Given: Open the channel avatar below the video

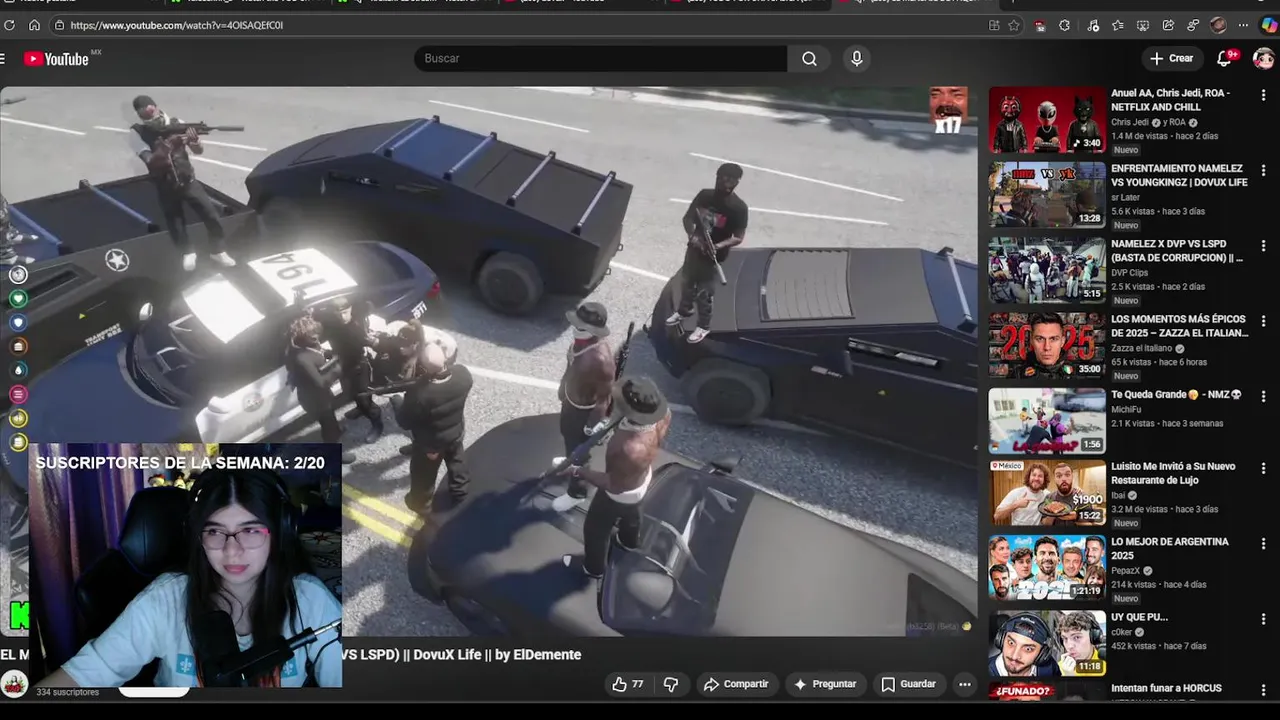Looking at the screenshot, I should point(14,684).
